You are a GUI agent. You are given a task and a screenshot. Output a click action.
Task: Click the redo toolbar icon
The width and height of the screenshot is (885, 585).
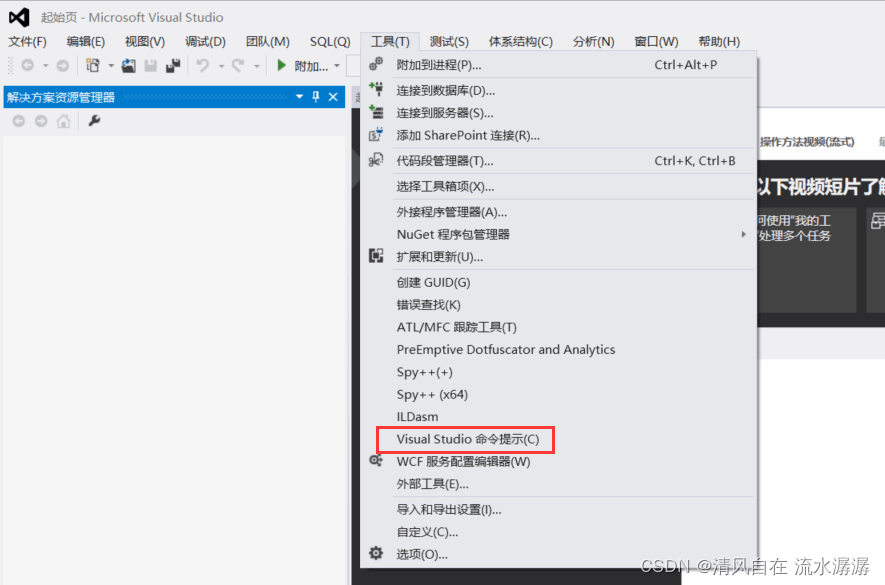click(238, 66)
